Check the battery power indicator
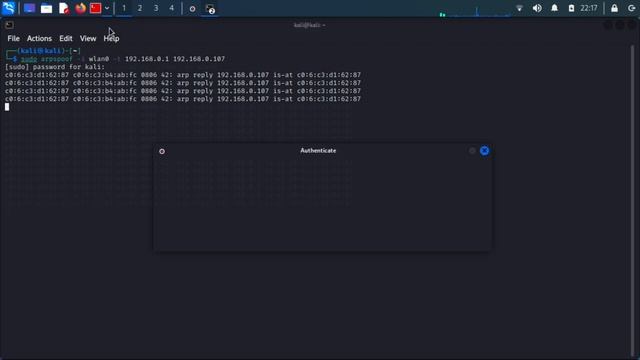The image size is (640, 360). 571,8
